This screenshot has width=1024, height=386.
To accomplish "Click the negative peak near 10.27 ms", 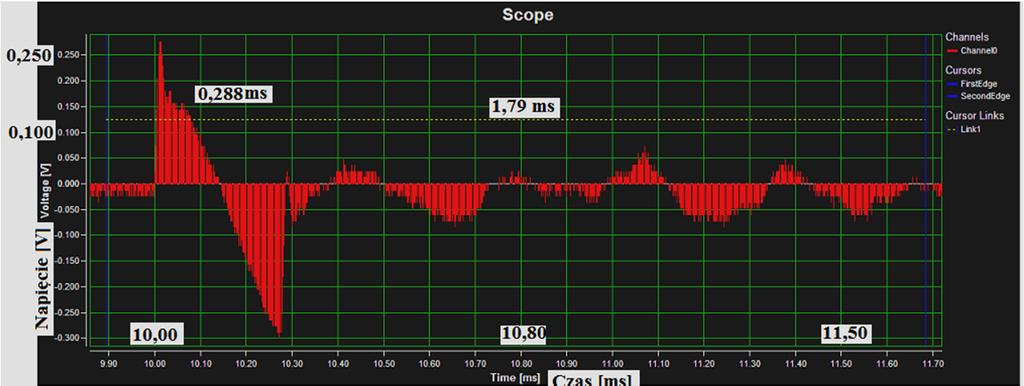I will click(x=280, y=332).
